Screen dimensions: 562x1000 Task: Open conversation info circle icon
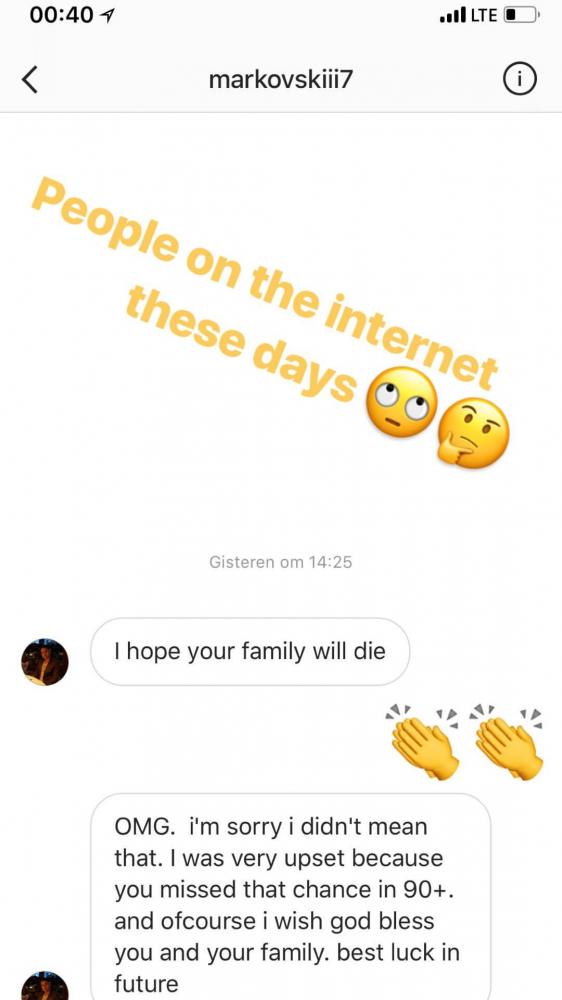[519, 80]
